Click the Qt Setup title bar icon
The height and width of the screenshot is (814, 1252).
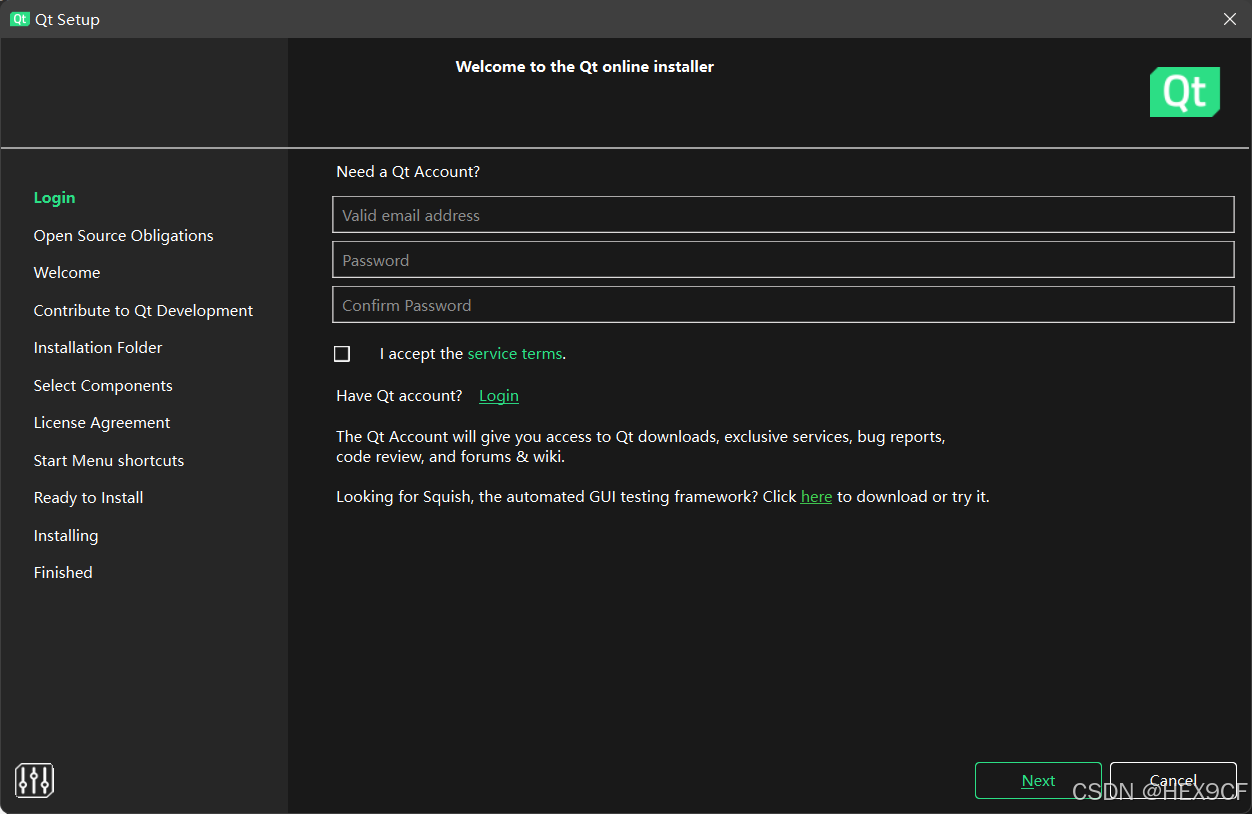20,19
